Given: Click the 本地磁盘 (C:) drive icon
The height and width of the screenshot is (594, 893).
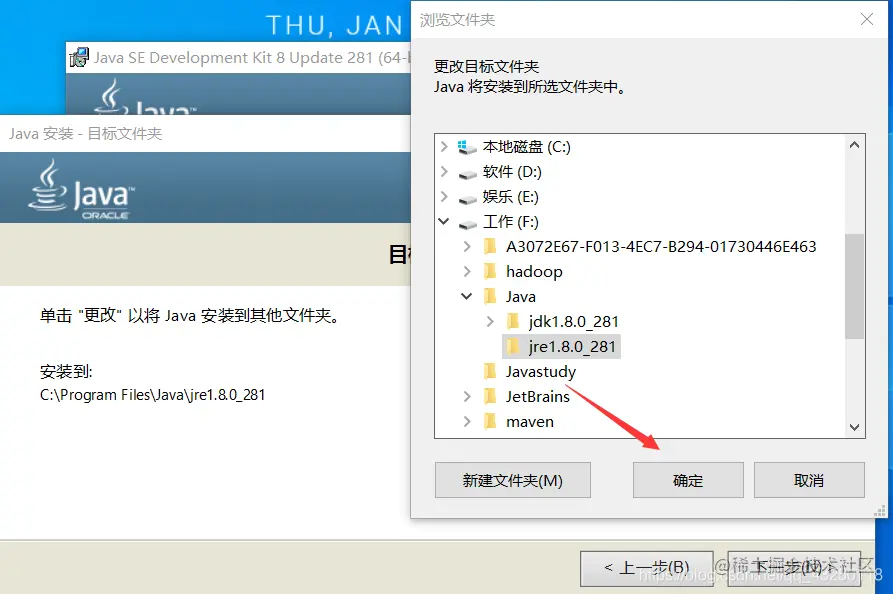Looking at the screenshot, I should coord(467,148).
